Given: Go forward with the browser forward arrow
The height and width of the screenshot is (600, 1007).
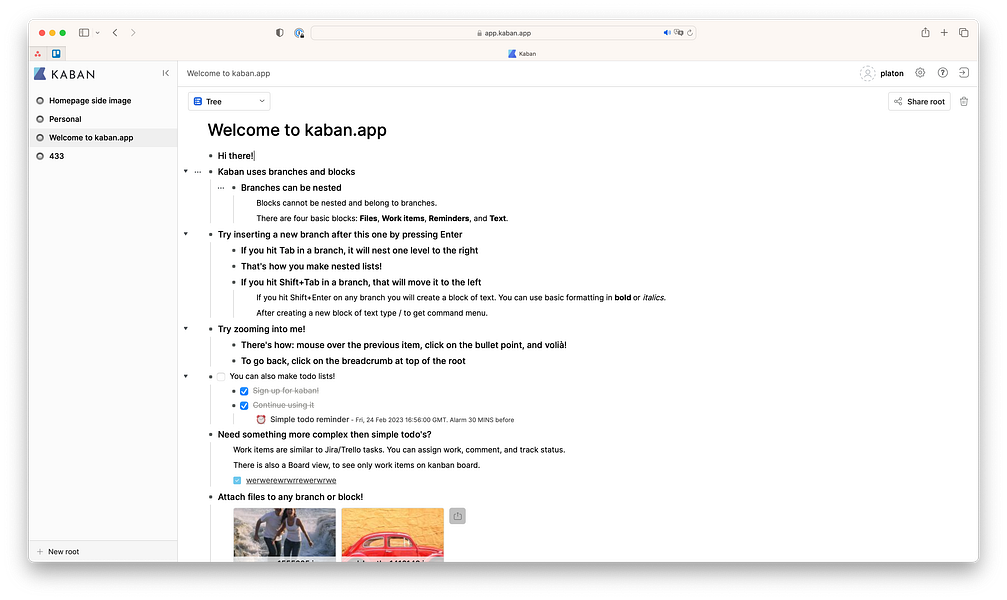Looking at the screenshot, I should [133, 33].
